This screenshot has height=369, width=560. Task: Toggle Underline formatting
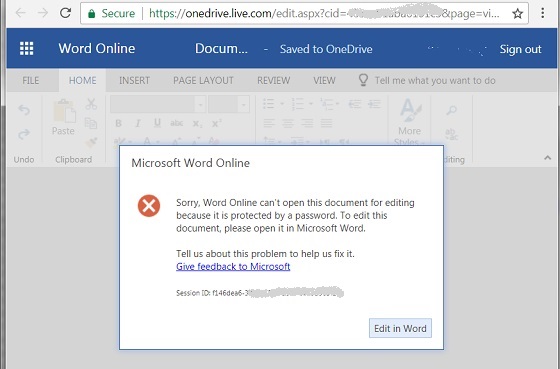coord(157,124)
